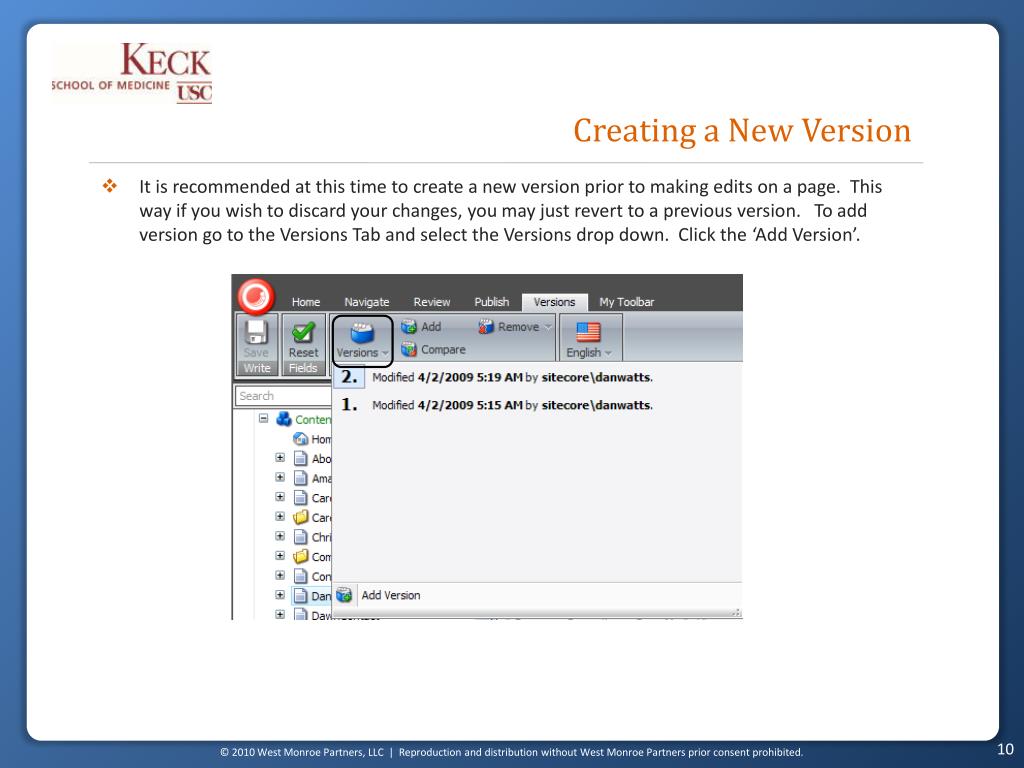This screenshot has height=768, width=1024.
Task: Select the Chri page item in tree
Action: [312, 537]
